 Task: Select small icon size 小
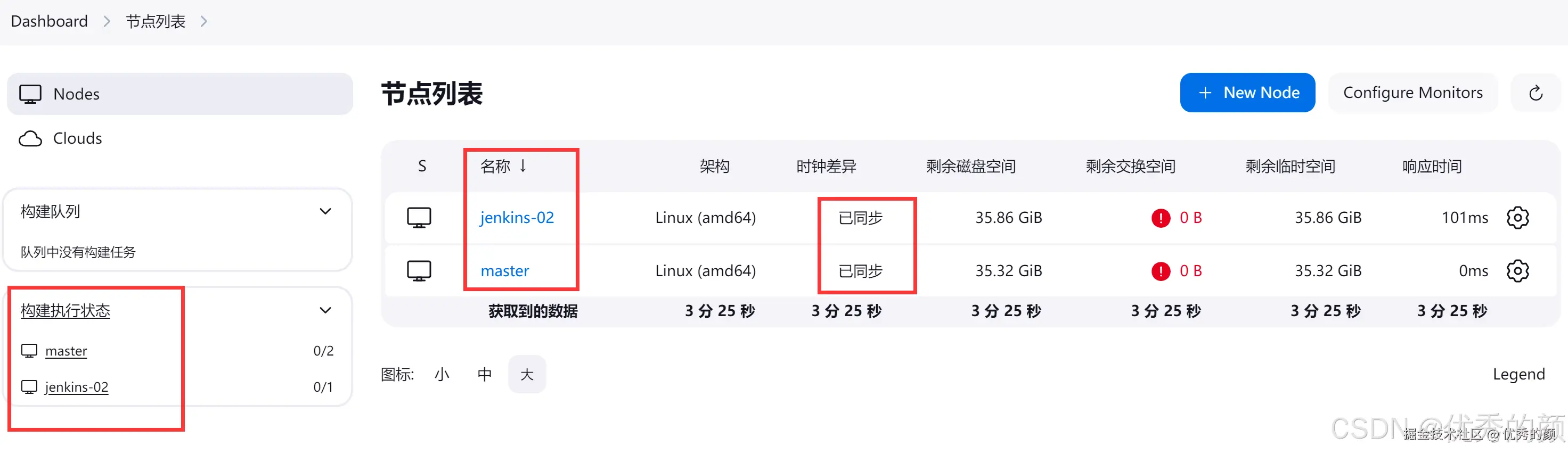442,374
